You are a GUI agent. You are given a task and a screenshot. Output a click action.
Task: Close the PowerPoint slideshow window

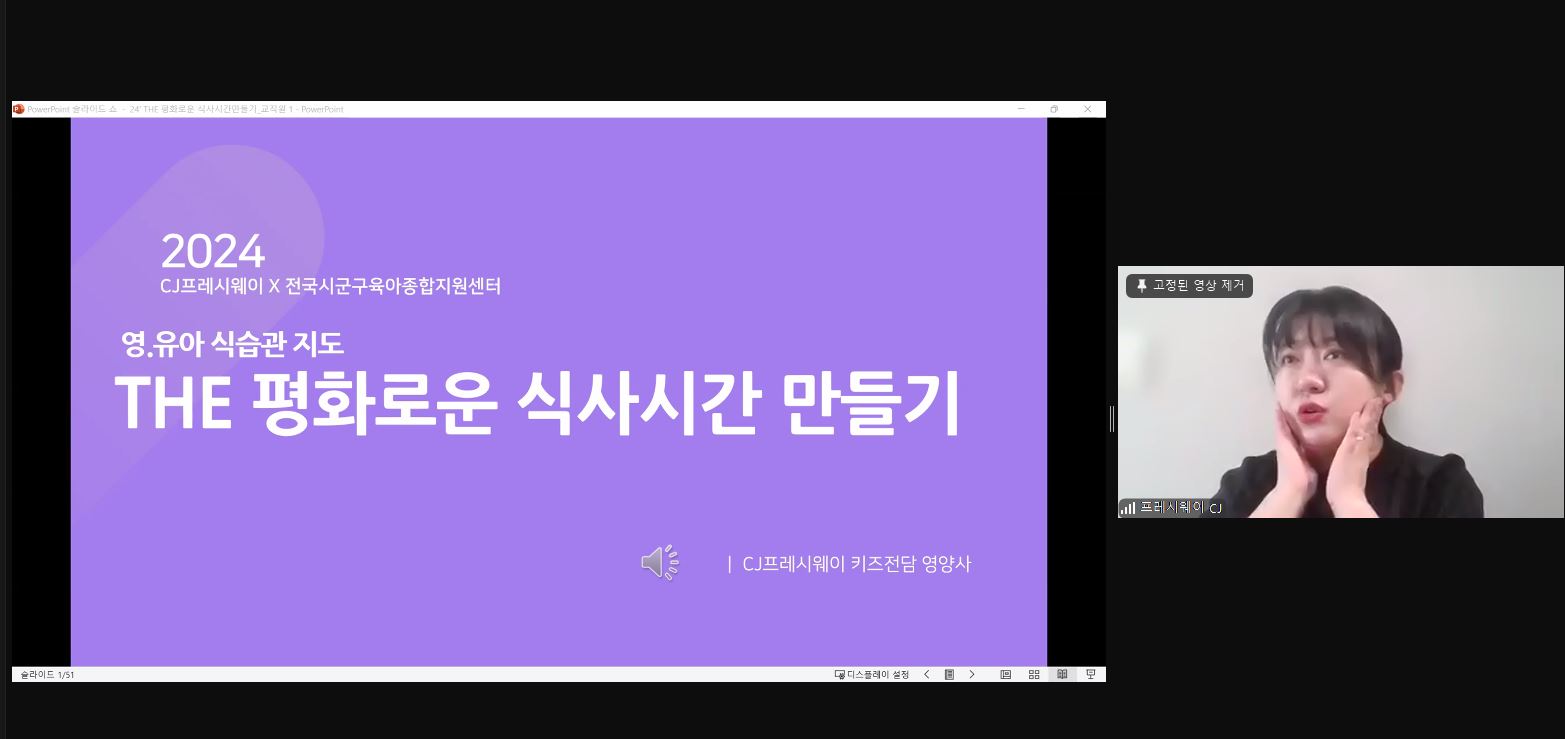coord(1088,109)
